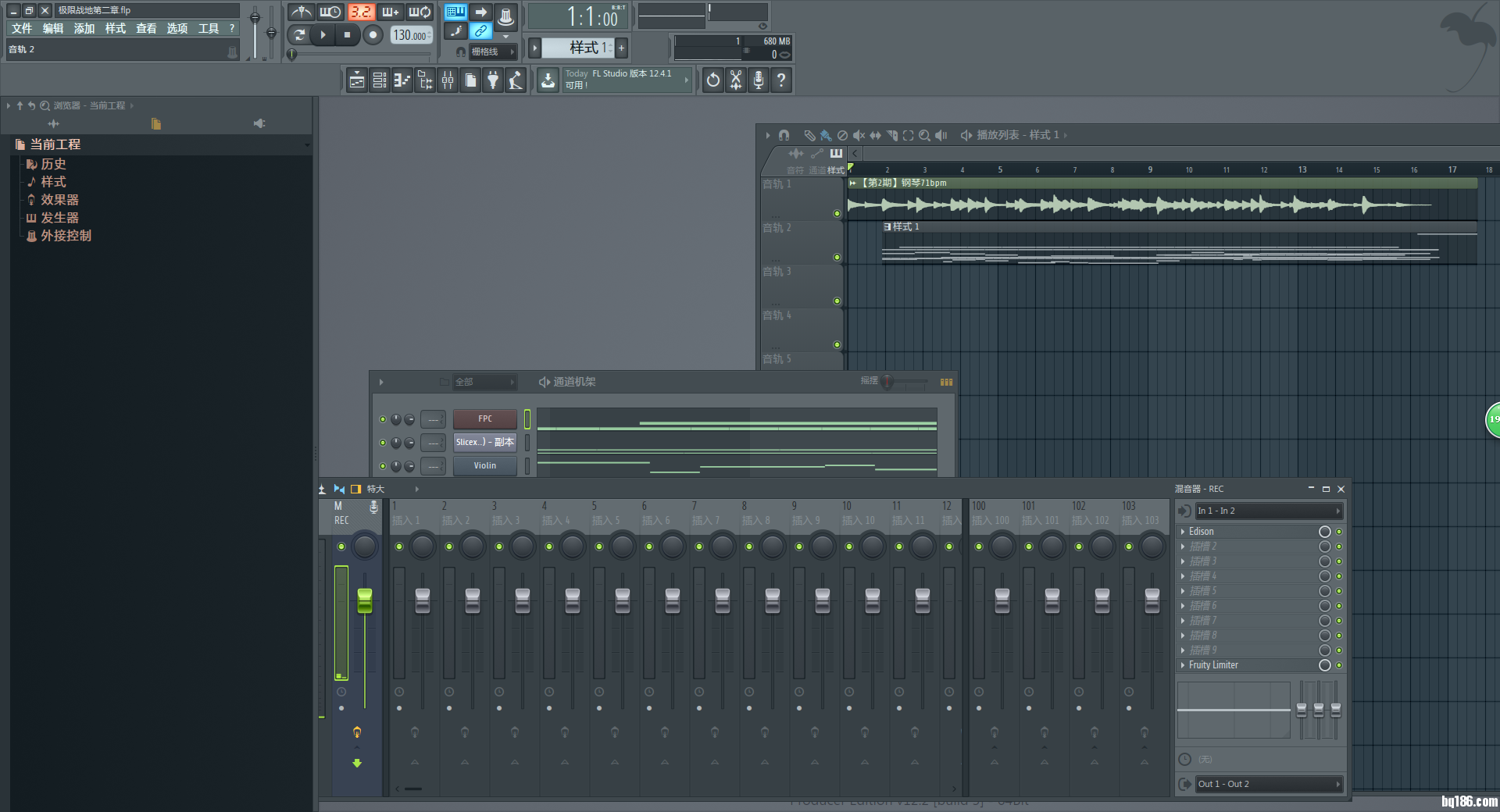Toggle playlist snap magnet icon
The height and width of the screenshot is (812, 1500).
(x=784, y=135)
